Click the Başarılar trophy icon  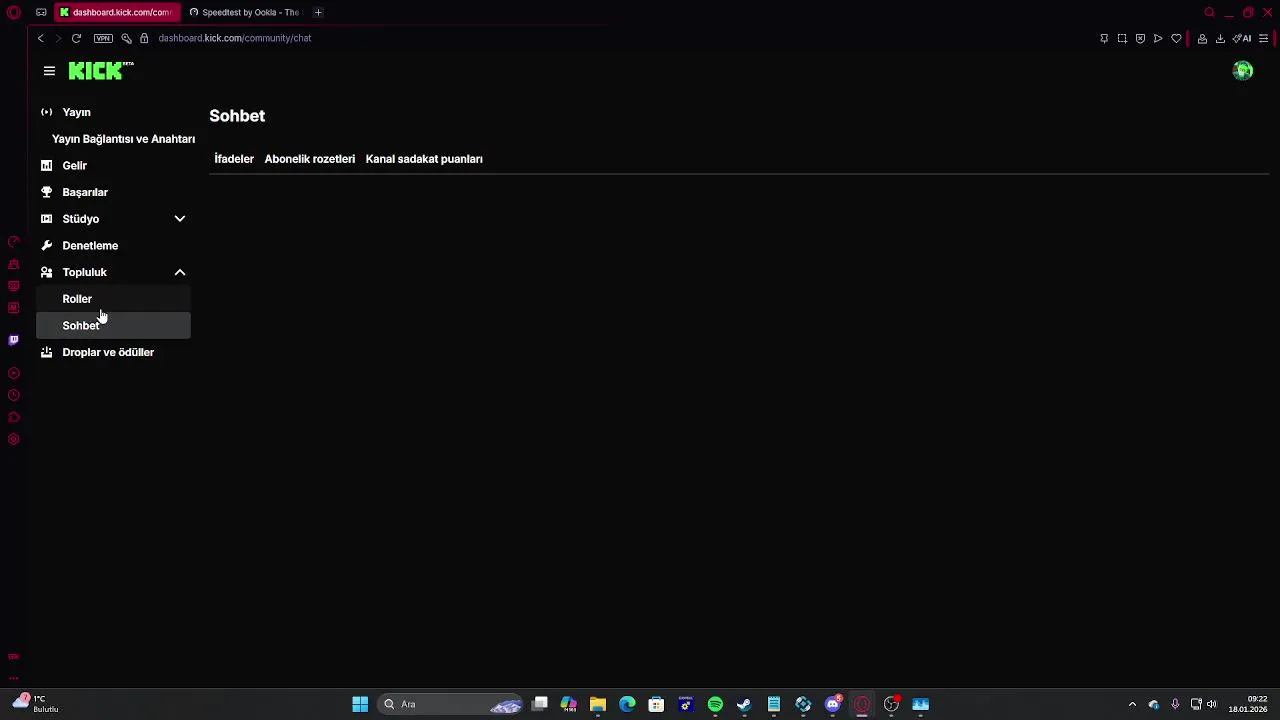[x=46, y=192]
